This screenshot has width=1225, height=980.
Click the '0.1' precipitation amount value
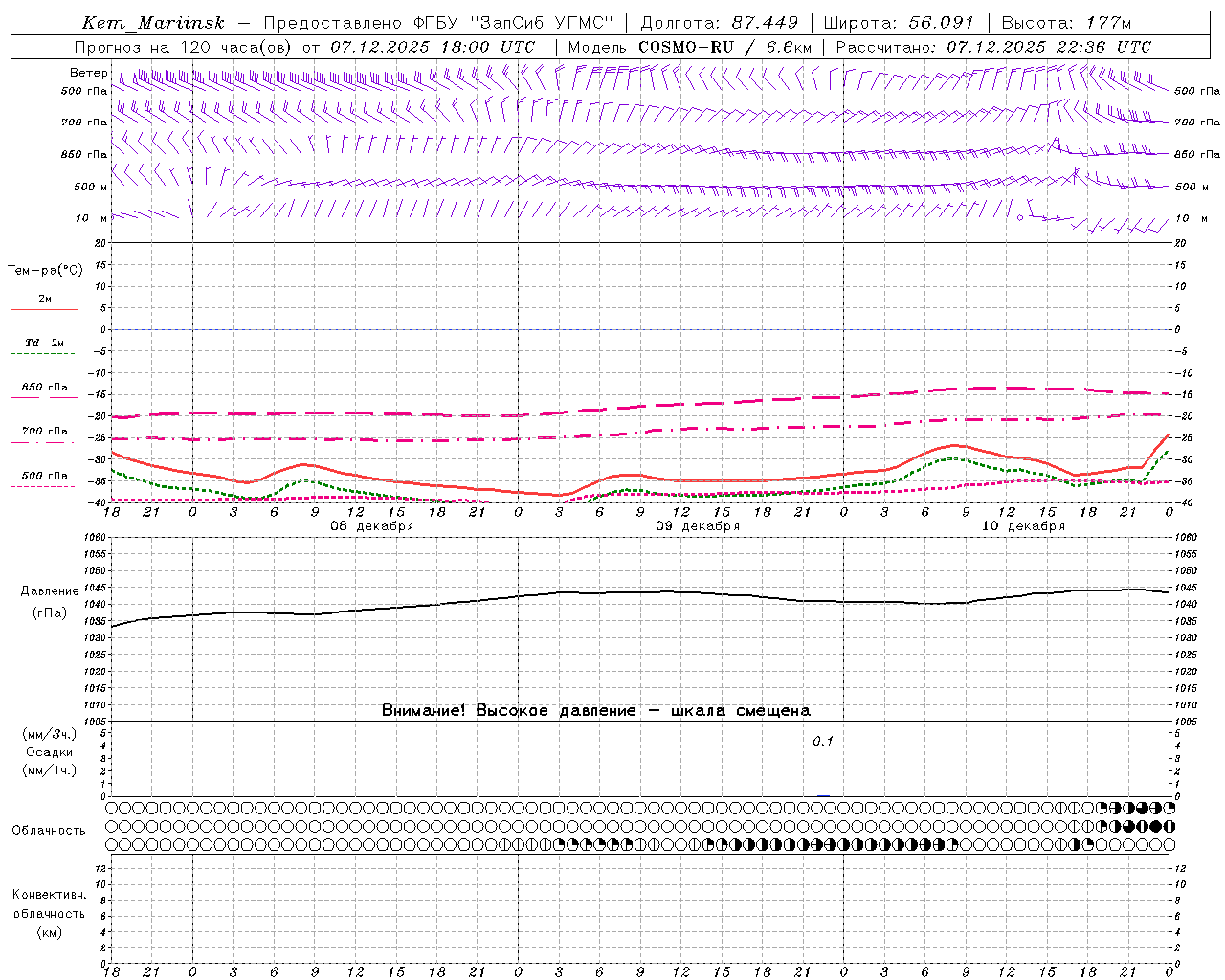click(x=823, y=741)
